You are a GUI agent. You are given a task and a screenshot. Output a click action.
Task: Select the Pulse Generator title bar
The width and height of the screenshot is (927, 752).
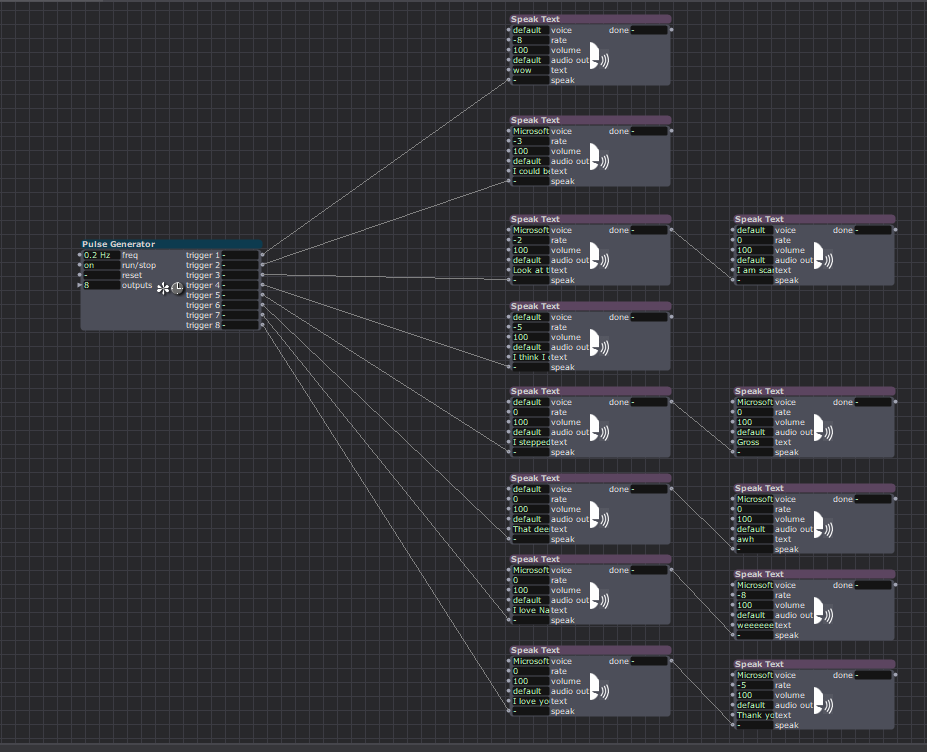[170, 244]
